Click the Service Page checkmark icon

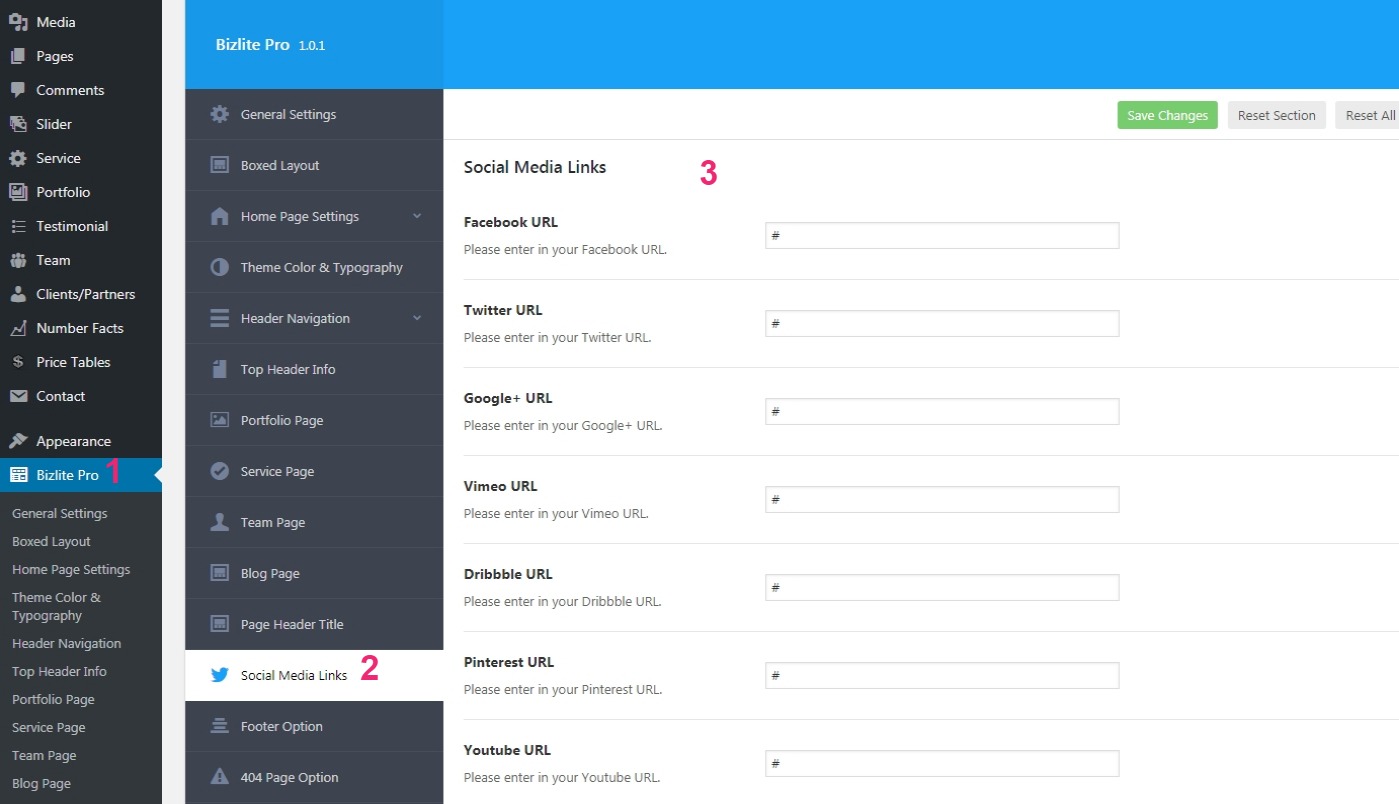(x=220, y=471)
